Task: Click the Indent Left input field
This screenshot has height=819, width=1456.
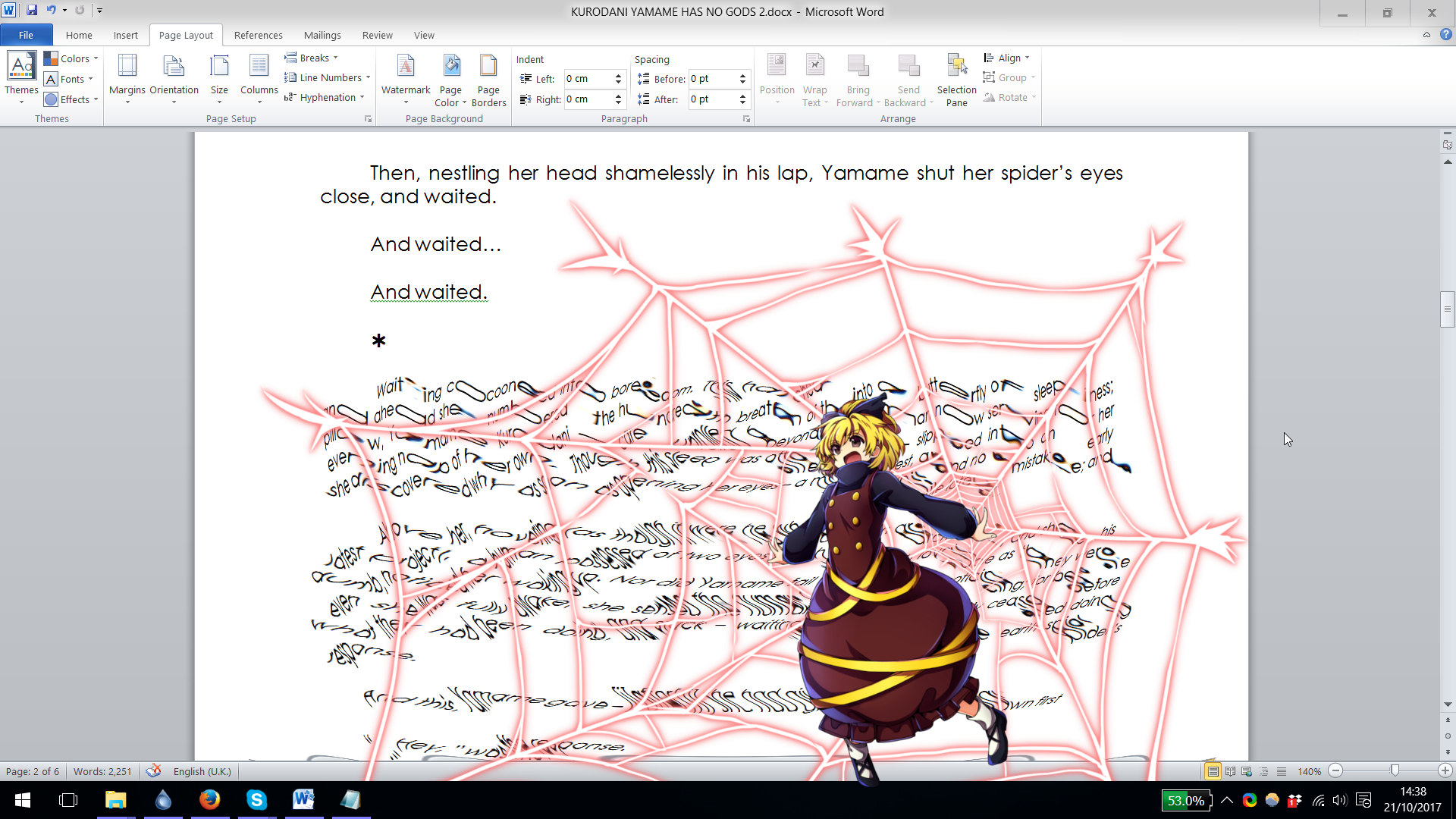Action: (588, 79)
